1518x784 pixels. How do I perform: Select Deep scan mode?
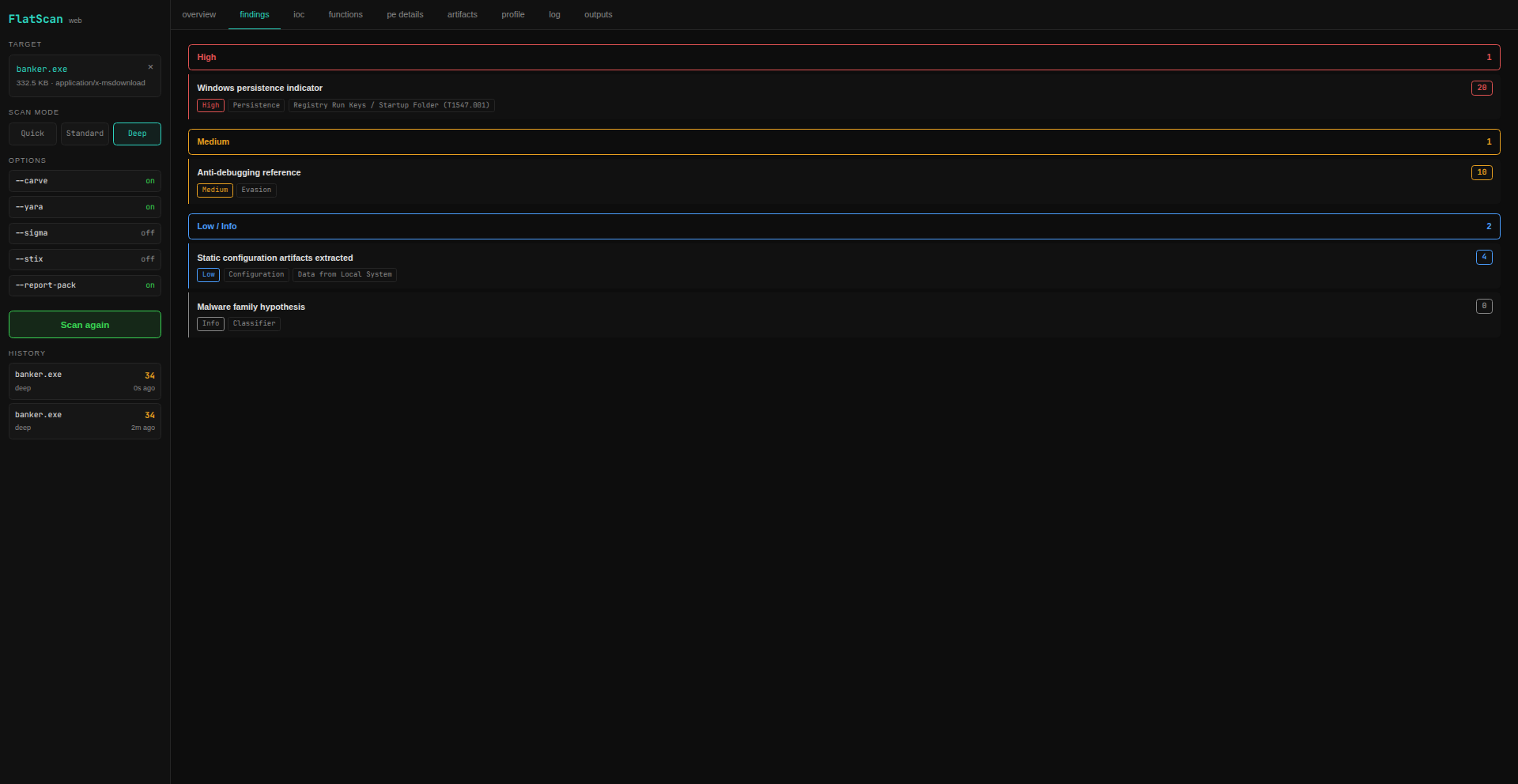click(x=137, y=134)
